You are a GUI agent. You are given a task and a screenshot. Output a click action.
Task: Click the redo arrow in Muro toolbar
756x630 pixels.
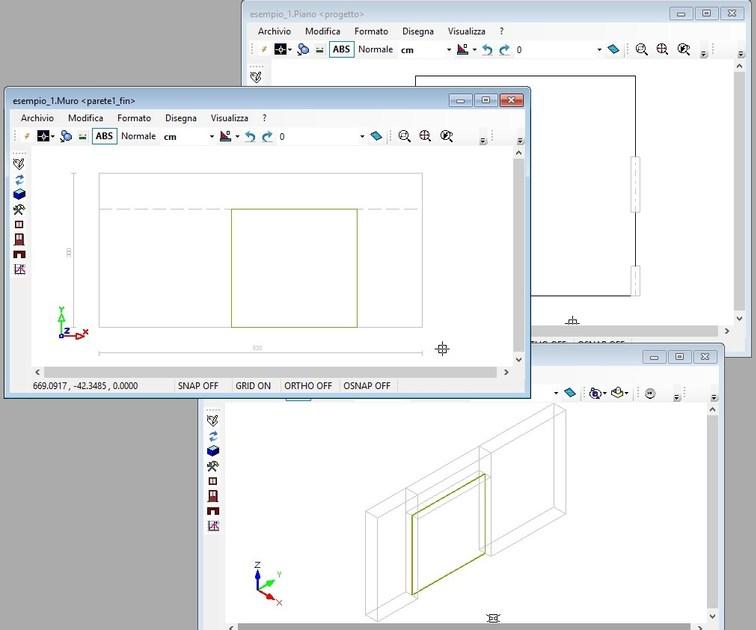(267, 136)
